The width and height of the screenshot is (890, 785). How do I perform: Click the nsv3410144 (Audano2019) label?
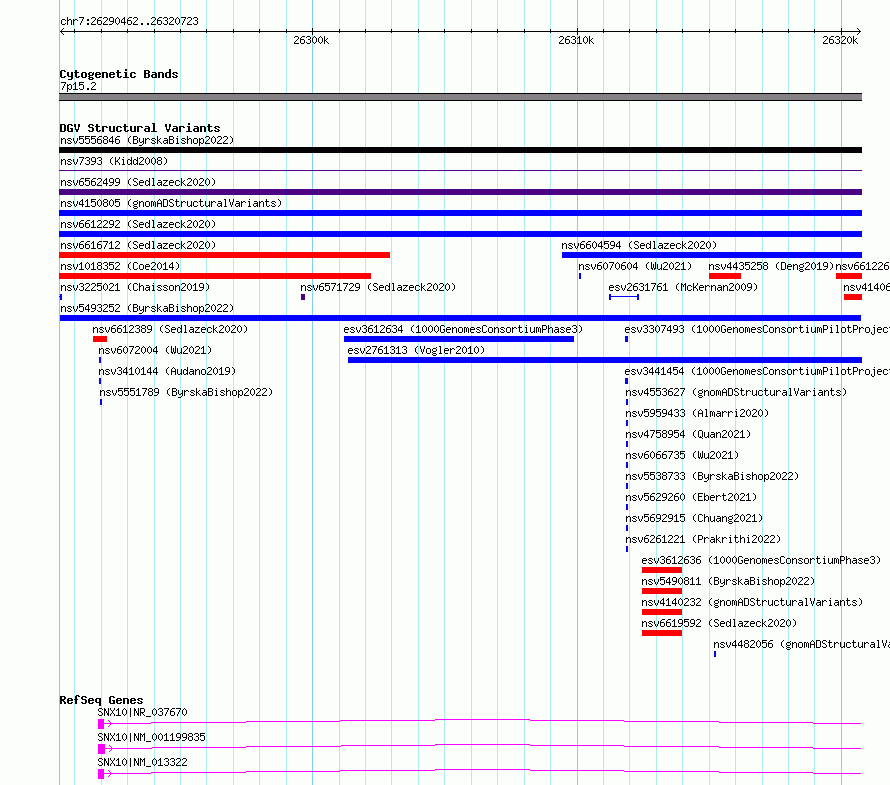pos(167,371)
